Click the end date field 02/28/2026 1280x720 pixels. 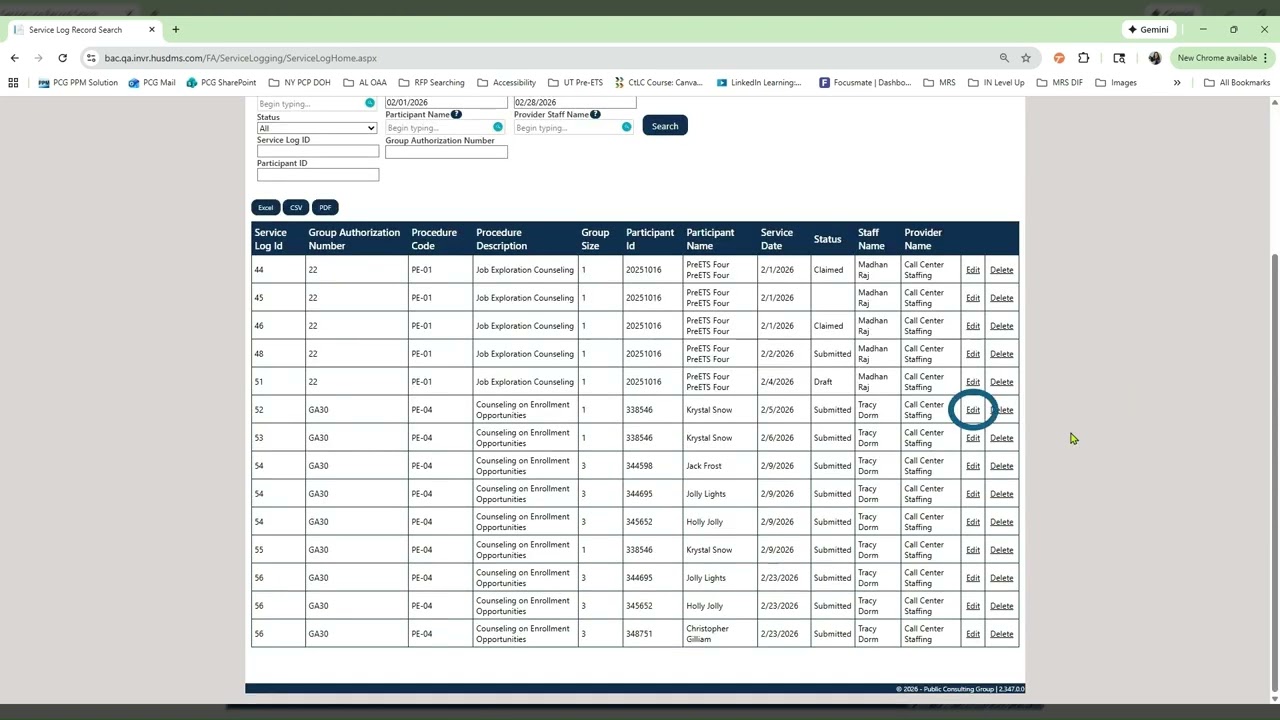[x=575, y=102]
